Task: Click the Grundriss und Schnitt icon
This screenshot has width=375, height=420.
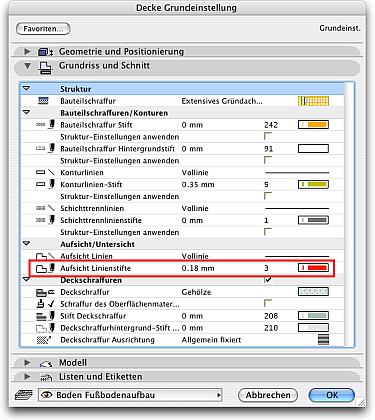Action: click(x=45, y=68)
